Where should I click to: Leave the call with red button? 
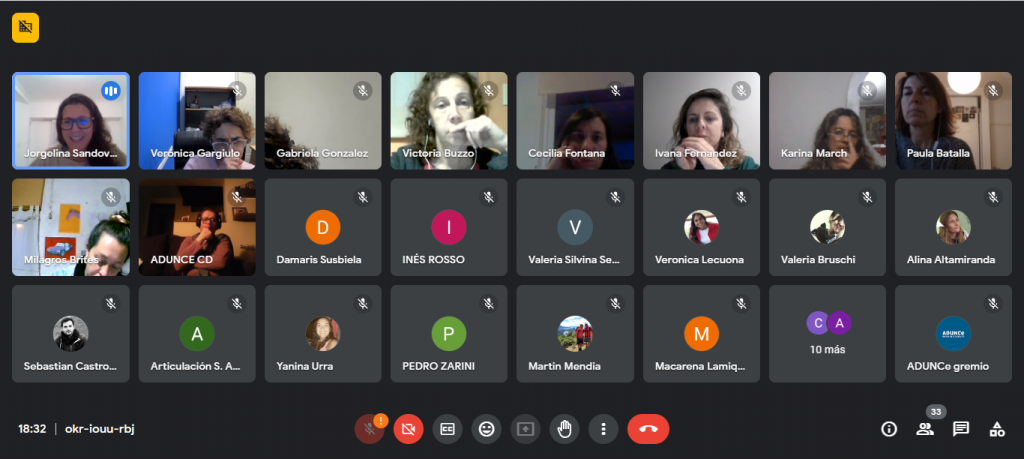pos(648,429)
